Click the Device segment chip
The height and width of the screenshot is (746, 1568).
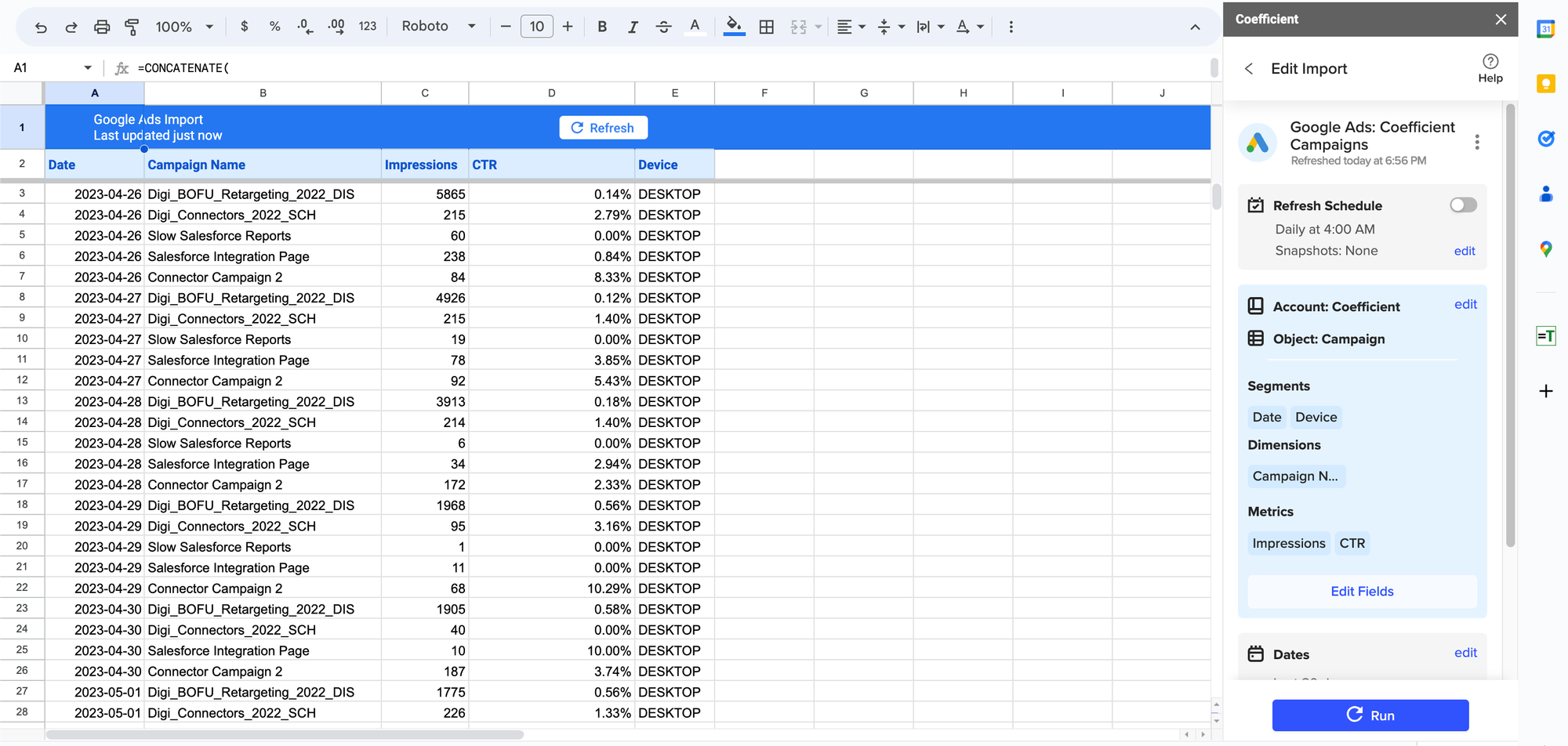point(1316,418)
